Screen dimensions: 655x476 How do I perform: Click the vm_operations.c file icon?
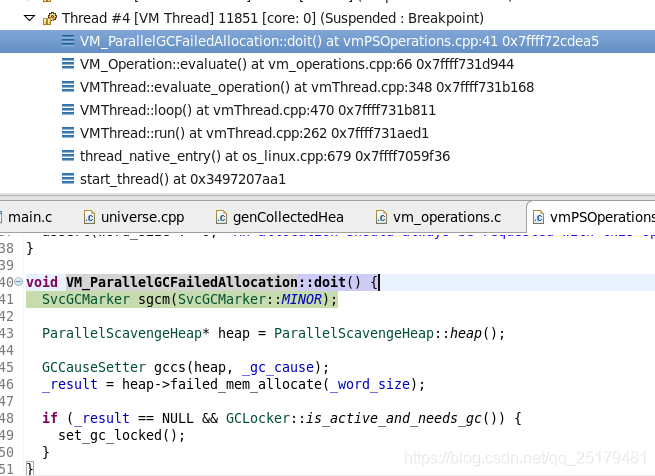tap(381, 217)
